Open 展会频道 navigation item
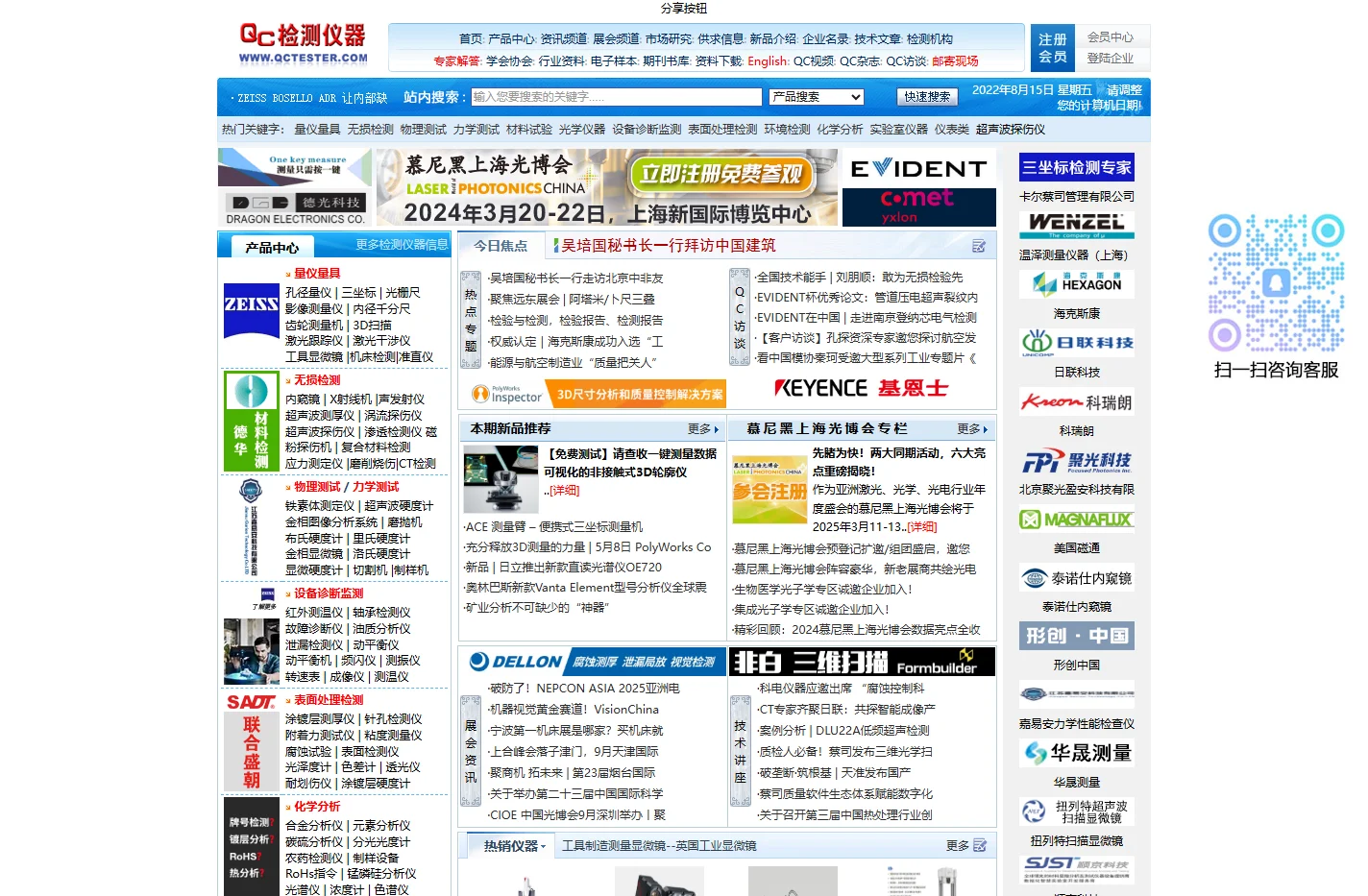 point(616,39)
